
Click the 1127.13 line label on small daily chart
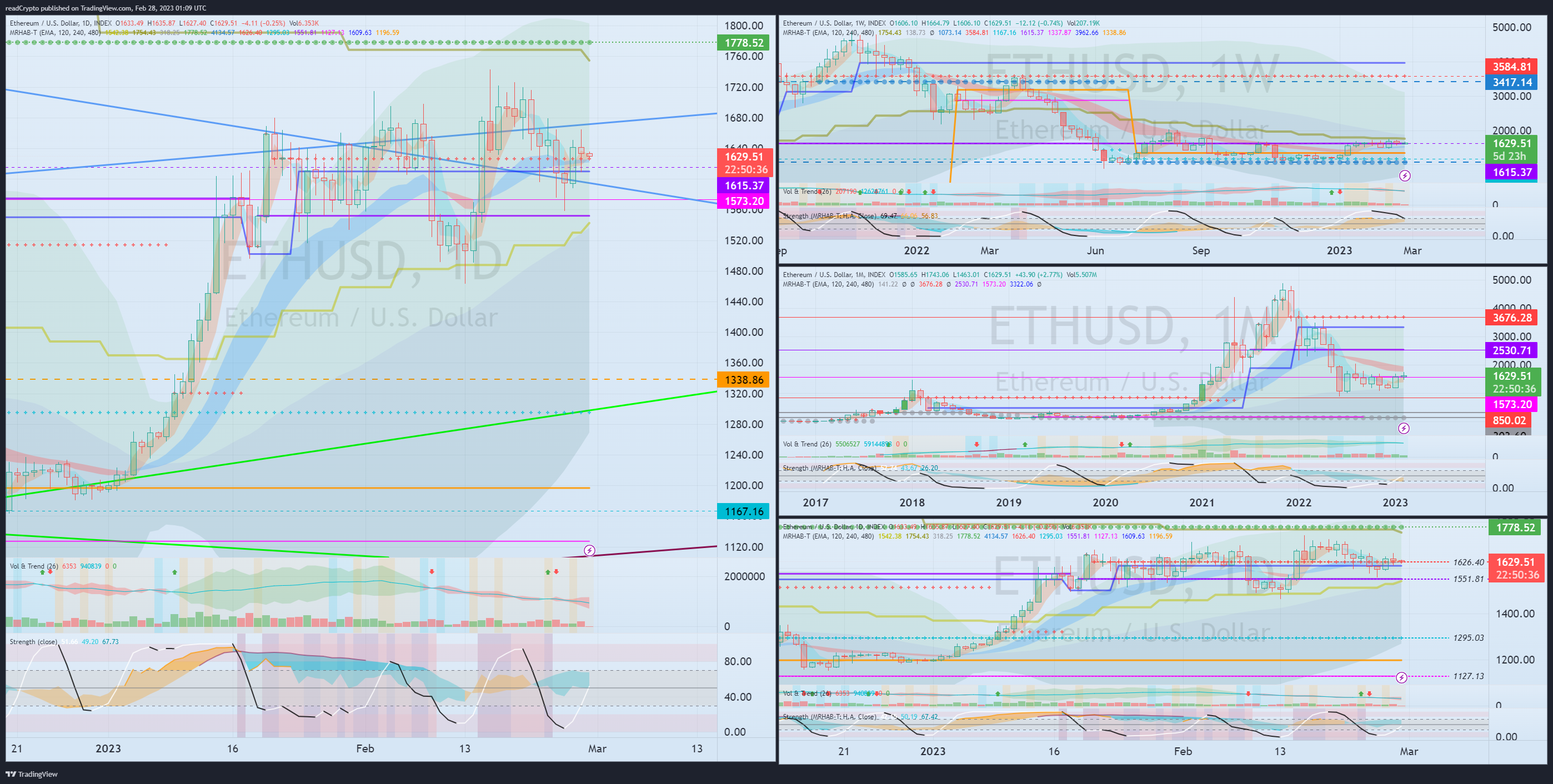point(1469,676)
